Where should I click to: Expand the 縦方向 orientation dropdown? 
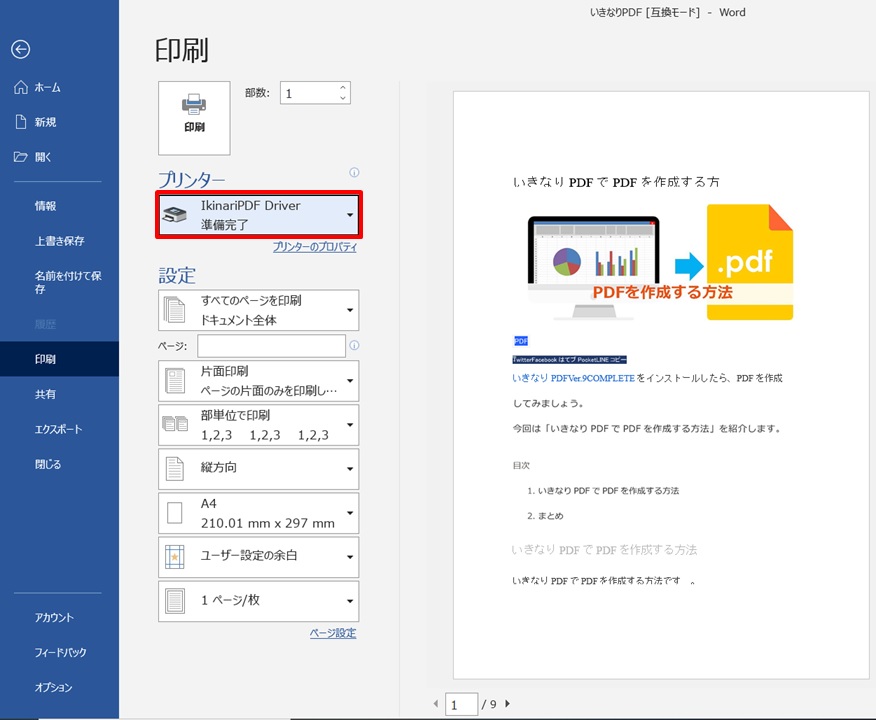click(259, 469)
